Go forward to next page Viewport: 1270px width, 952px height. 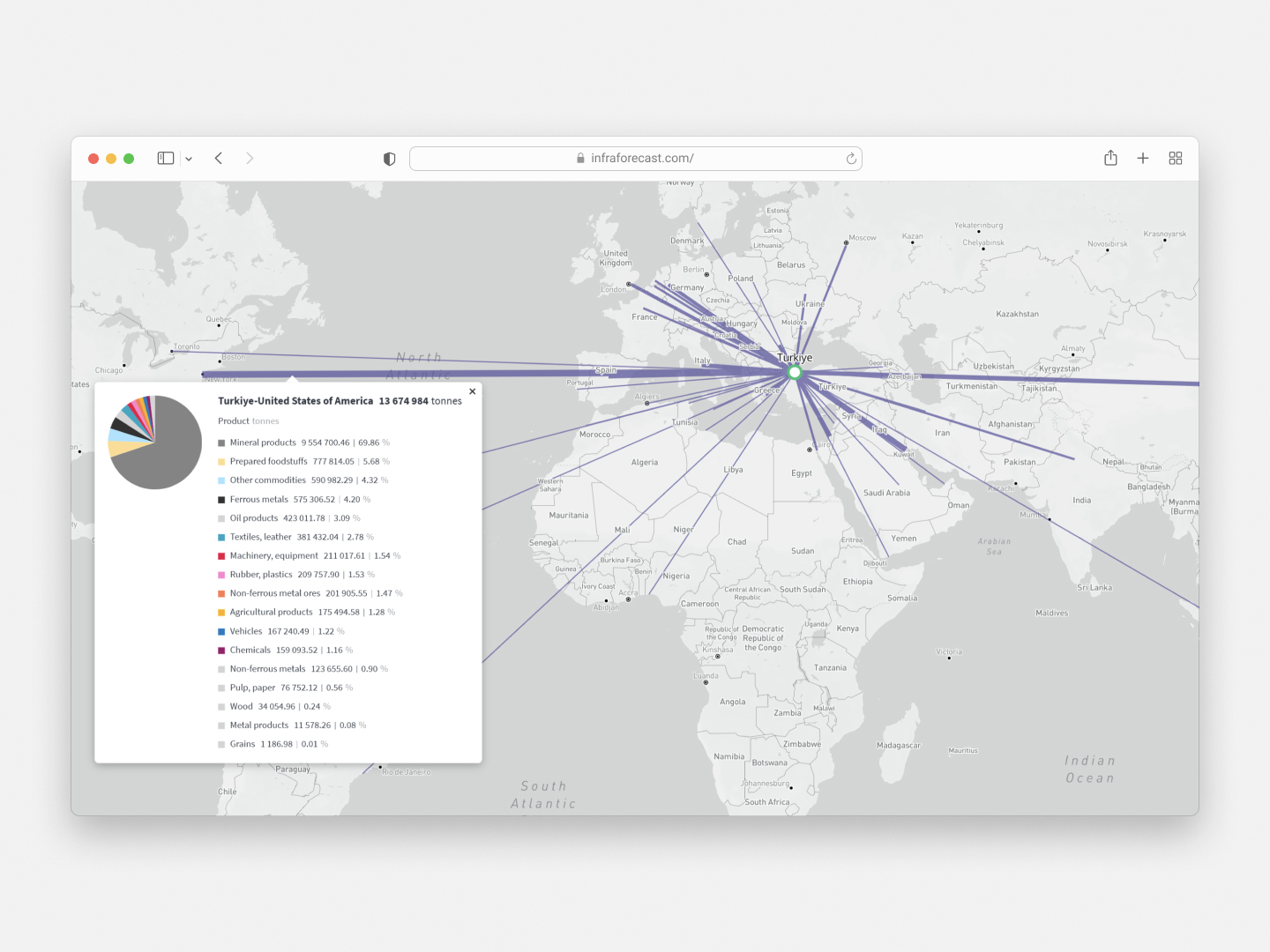[250, 159]
